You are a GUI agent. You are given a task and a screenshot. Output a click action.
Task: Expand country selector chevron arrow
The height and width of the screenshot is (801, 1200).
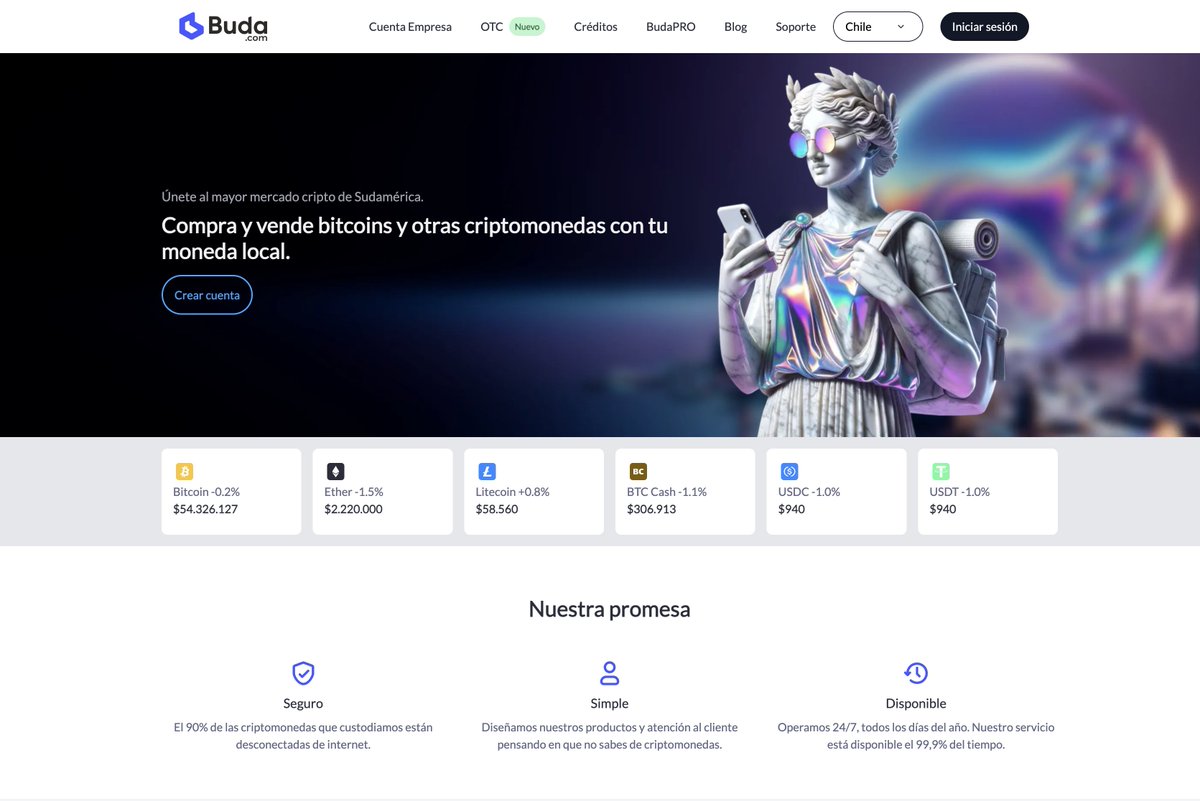901,27
